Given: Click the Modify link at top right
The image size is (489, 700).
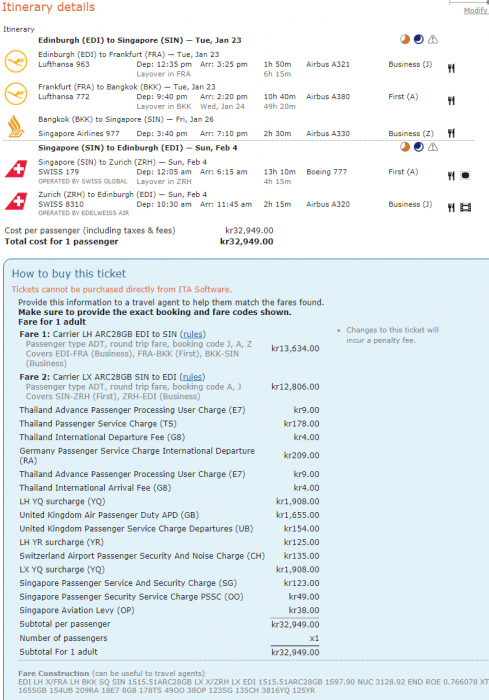Looking at the screenshot, I should point(476,10).
